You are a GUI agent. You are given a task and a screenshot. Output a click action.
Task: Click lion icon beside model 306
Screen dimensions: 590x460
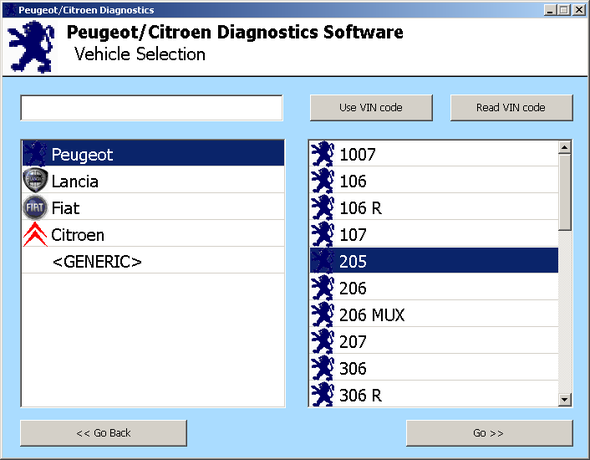point(322,368)
